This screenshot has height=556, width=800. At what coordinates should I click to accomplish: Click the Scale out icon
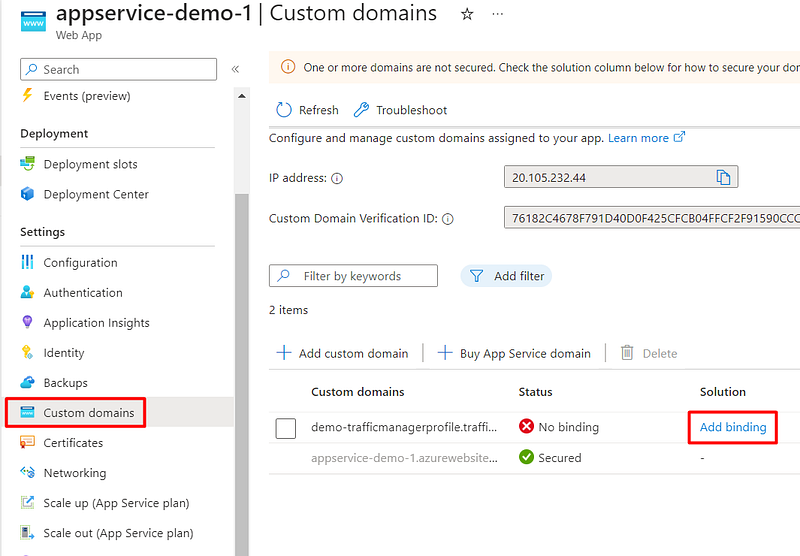click(28, 533)
